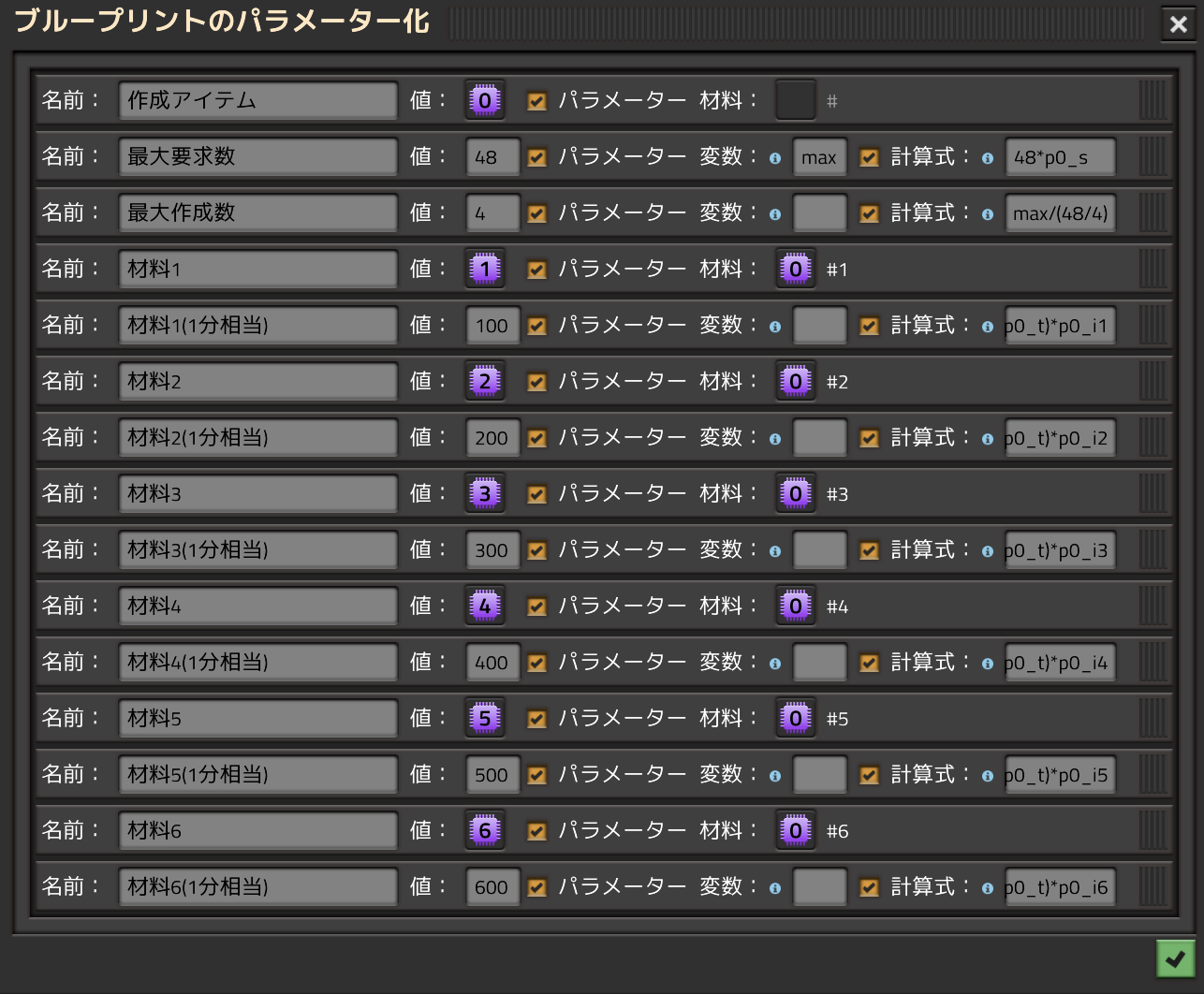
Task: Close the ブループリントのパラメーター化 dialog
Action: point(1179,24)
